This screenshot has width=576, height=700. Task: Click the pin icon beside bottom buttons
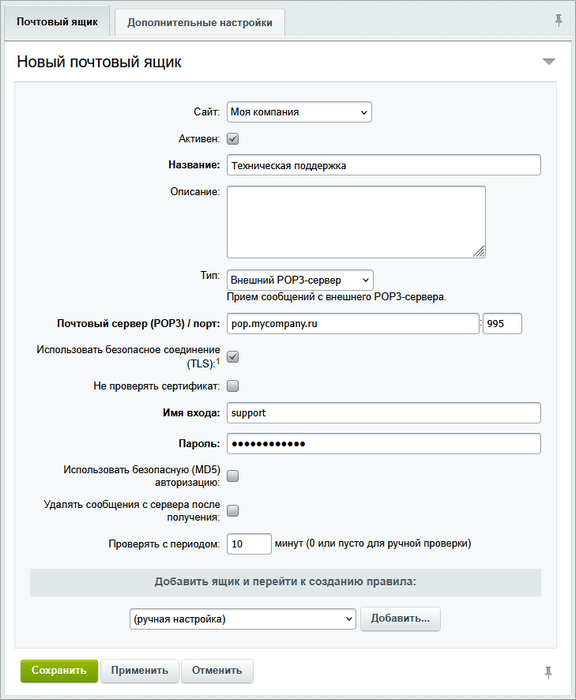click(x=548, y=672)
